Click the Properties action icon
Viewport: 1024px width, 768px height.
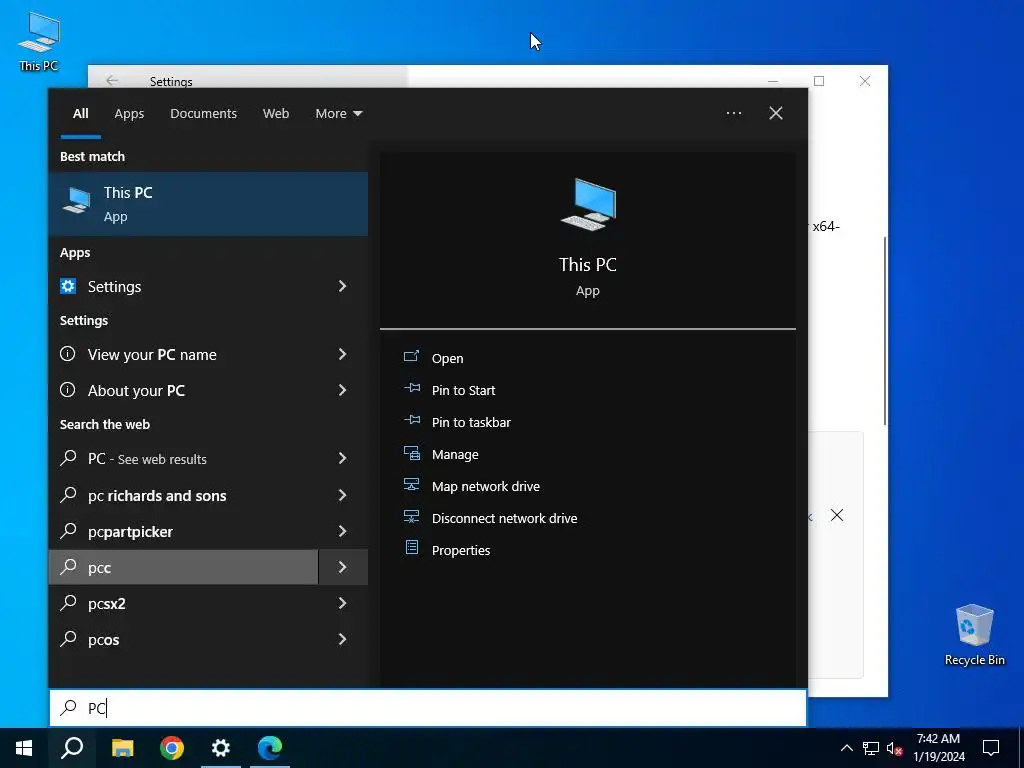[411, 547]
